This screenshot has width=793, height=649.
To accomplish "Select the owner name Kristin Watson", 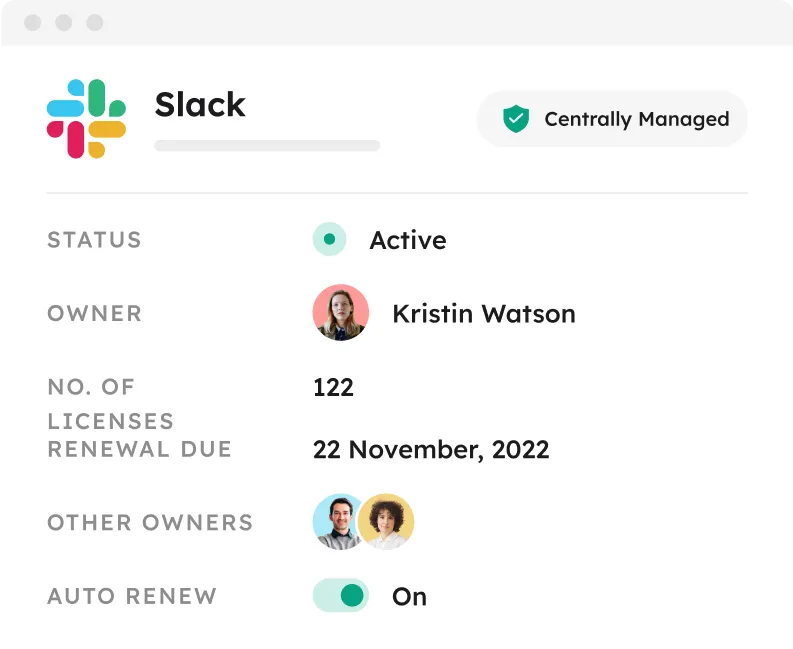I will (x=484, y=314).
